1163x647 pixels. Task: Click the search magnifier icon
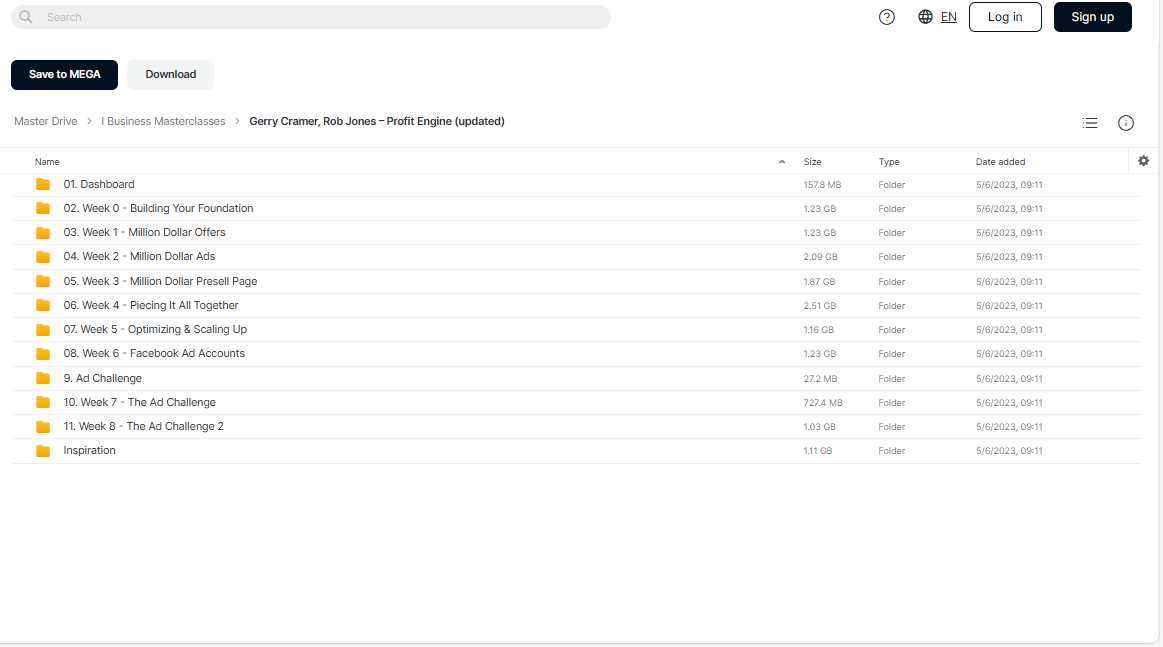click(26, 16)
